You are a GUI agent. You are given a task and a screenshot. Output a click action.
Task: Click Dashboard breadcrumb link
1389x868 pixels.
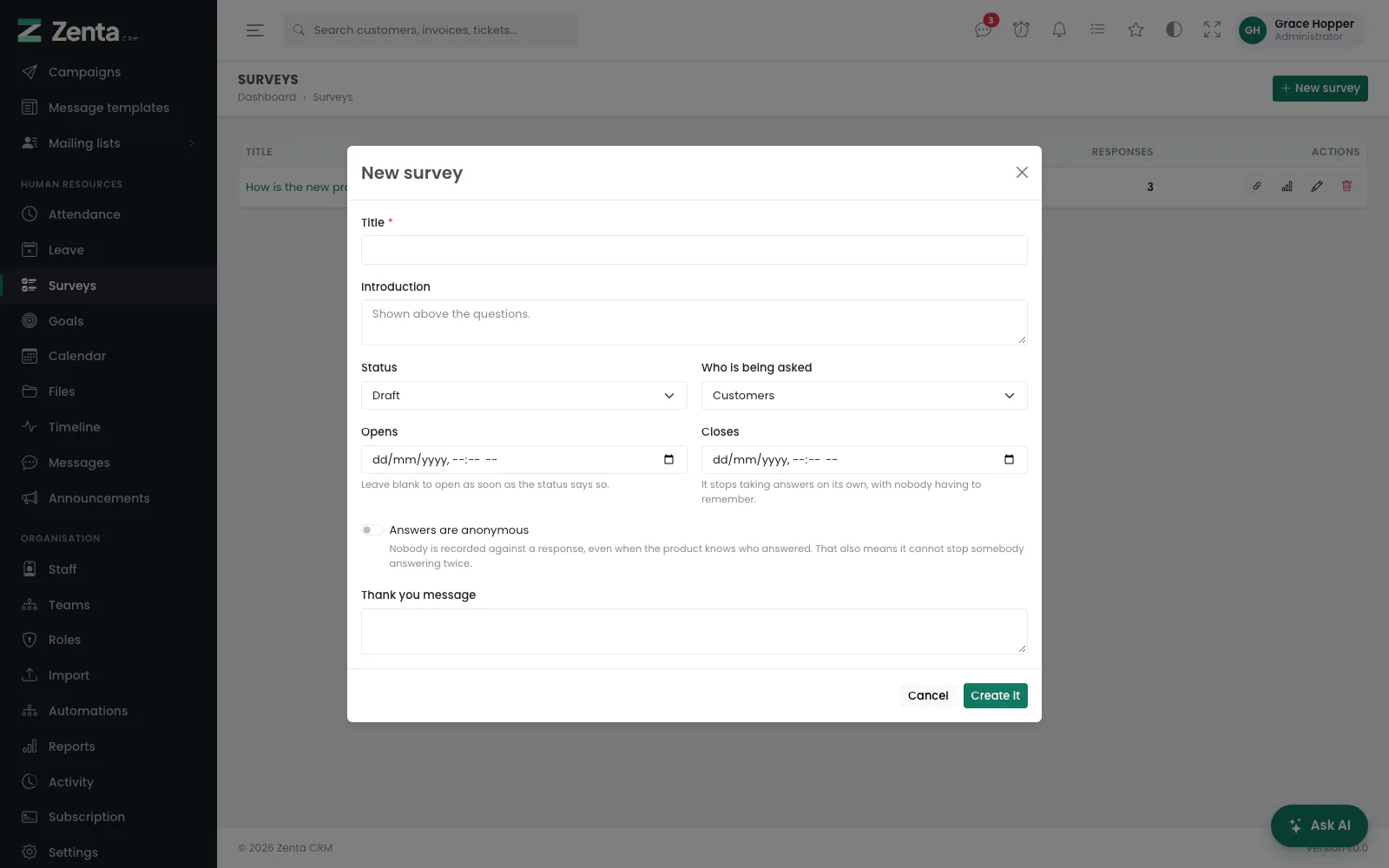tap(267, 97)
